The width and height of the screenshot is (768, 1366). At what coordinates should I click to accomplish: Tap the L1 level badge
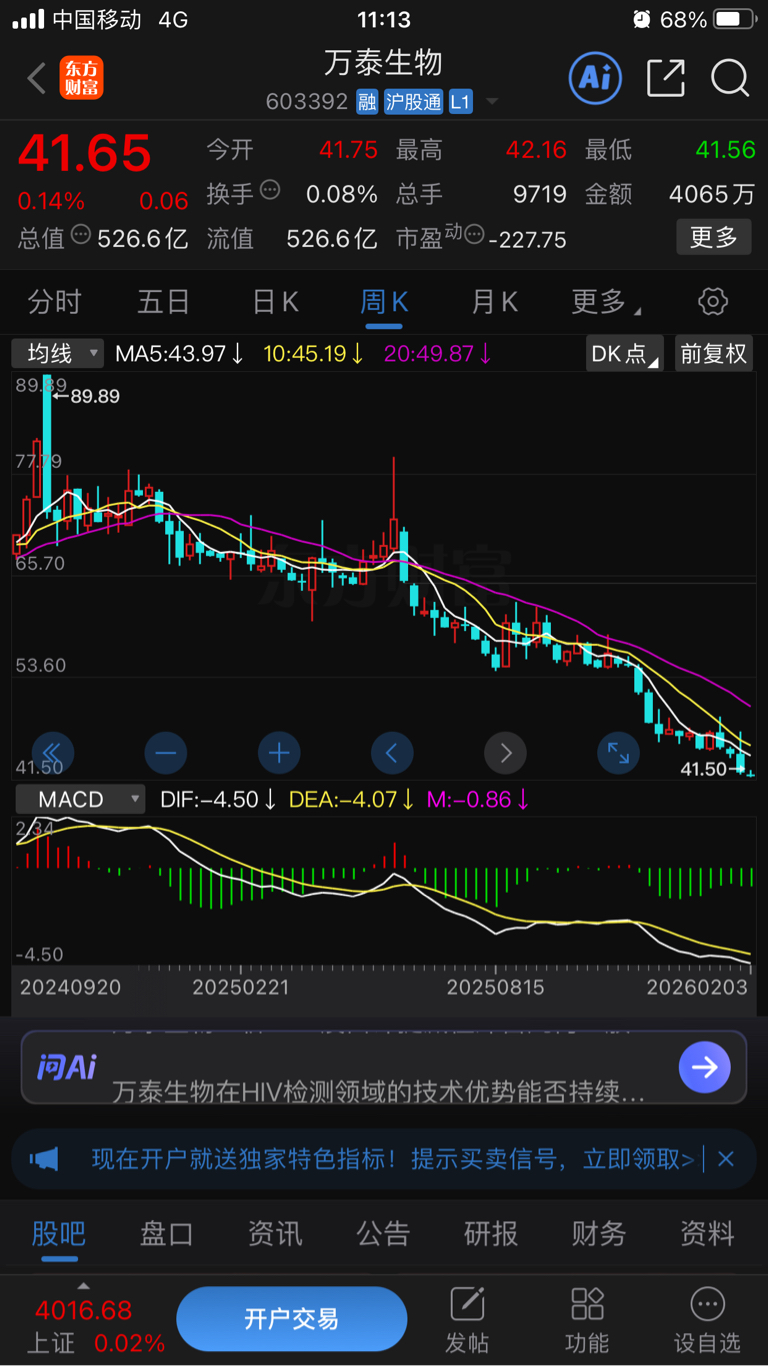[460, 102]
